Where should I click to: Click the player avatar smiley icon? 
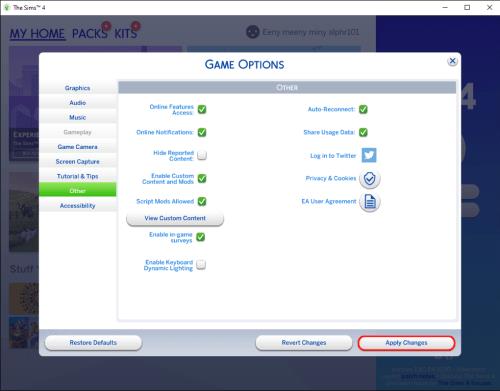[x=253, y=32]
